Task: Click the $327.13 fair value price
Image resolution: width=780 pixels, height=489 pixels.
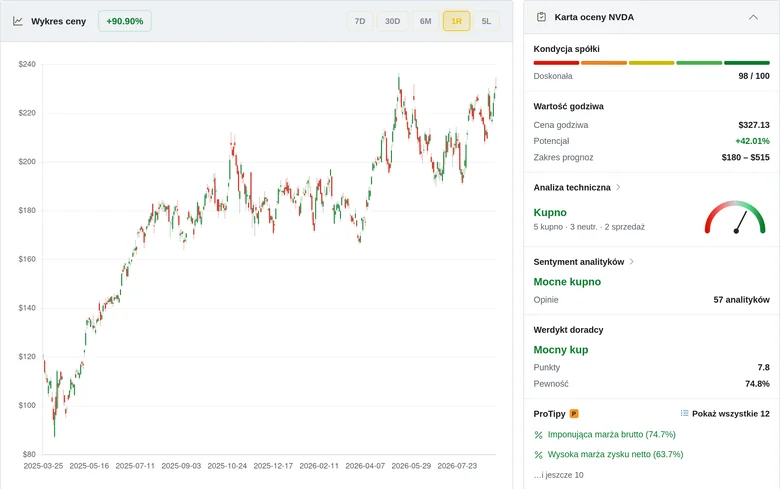Action: point(754,125)
